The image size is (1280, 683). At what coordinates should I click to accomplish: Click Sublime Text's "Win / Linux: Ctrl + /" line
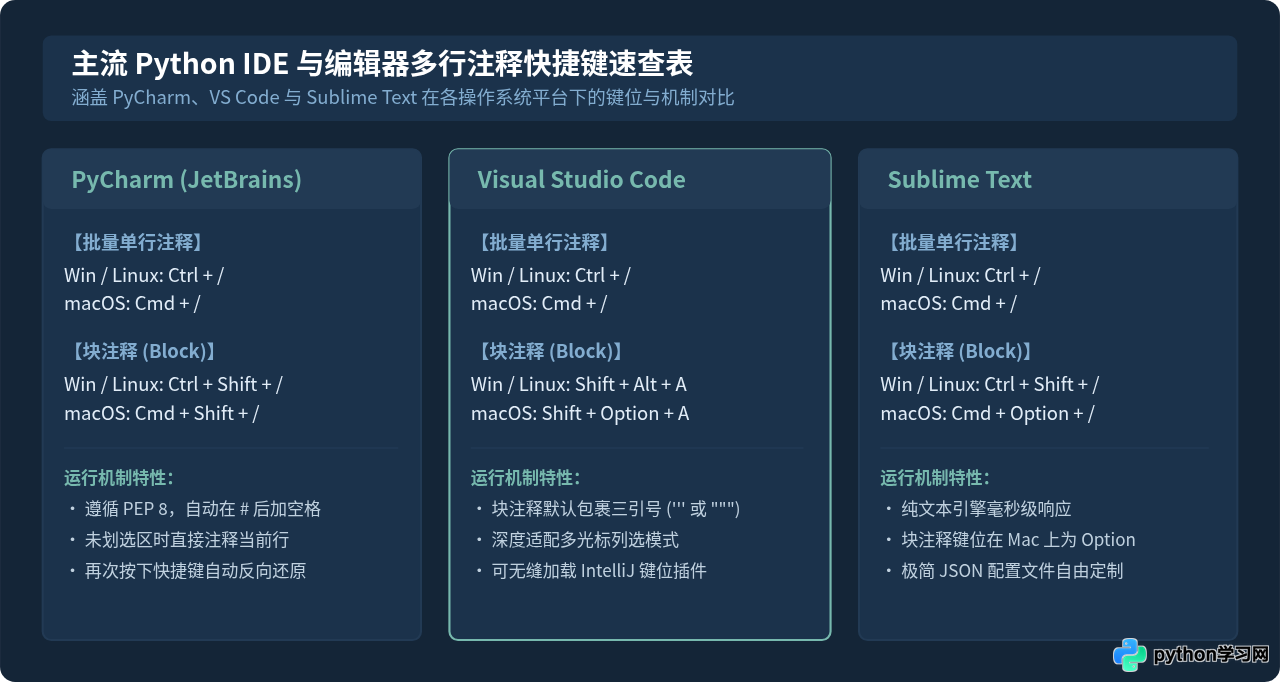(960, 275)
